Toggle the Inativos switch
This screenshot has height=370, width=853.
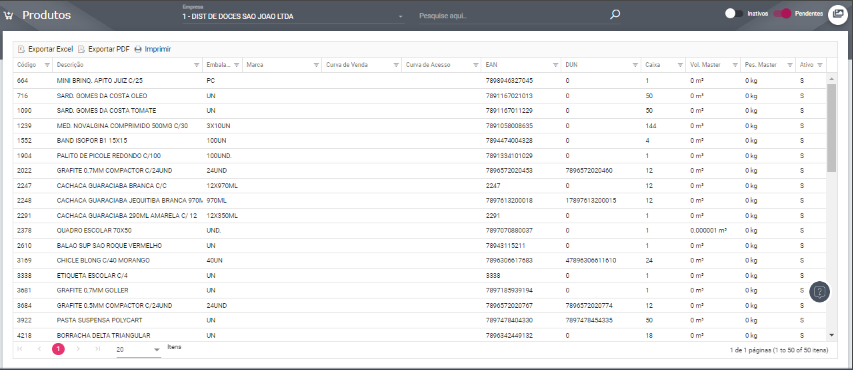point(734,14)
